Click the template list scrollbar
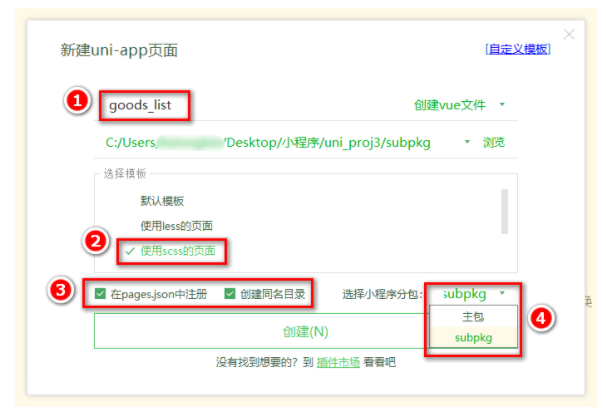606x409 pixels. click(x=504, y=211)
